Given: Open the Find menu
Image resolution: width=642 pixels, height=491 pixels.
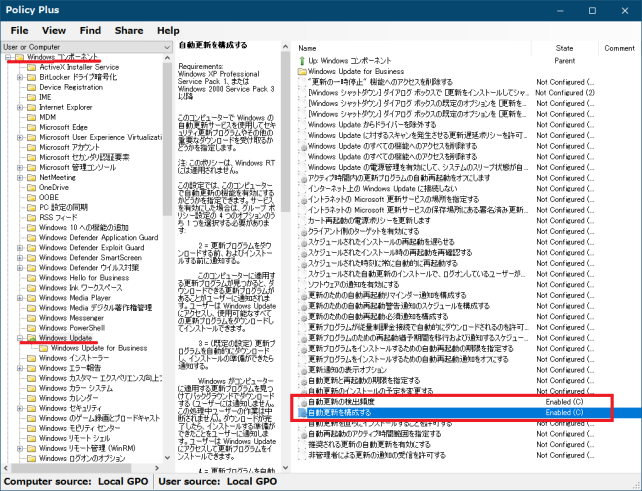Looking at the screenshot, I should [90, 31].
